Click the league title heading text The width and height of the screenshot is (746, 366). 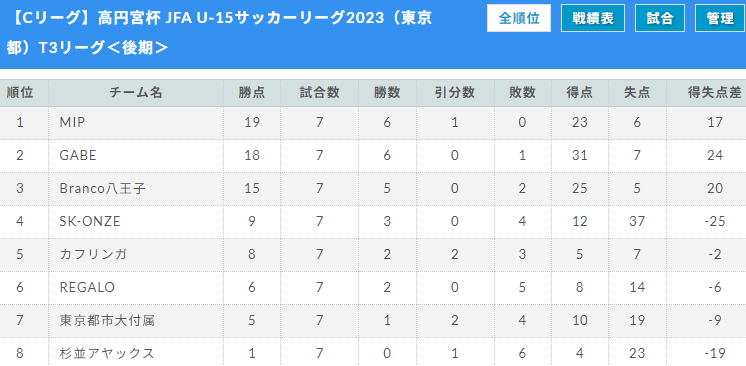pos(219,32)
